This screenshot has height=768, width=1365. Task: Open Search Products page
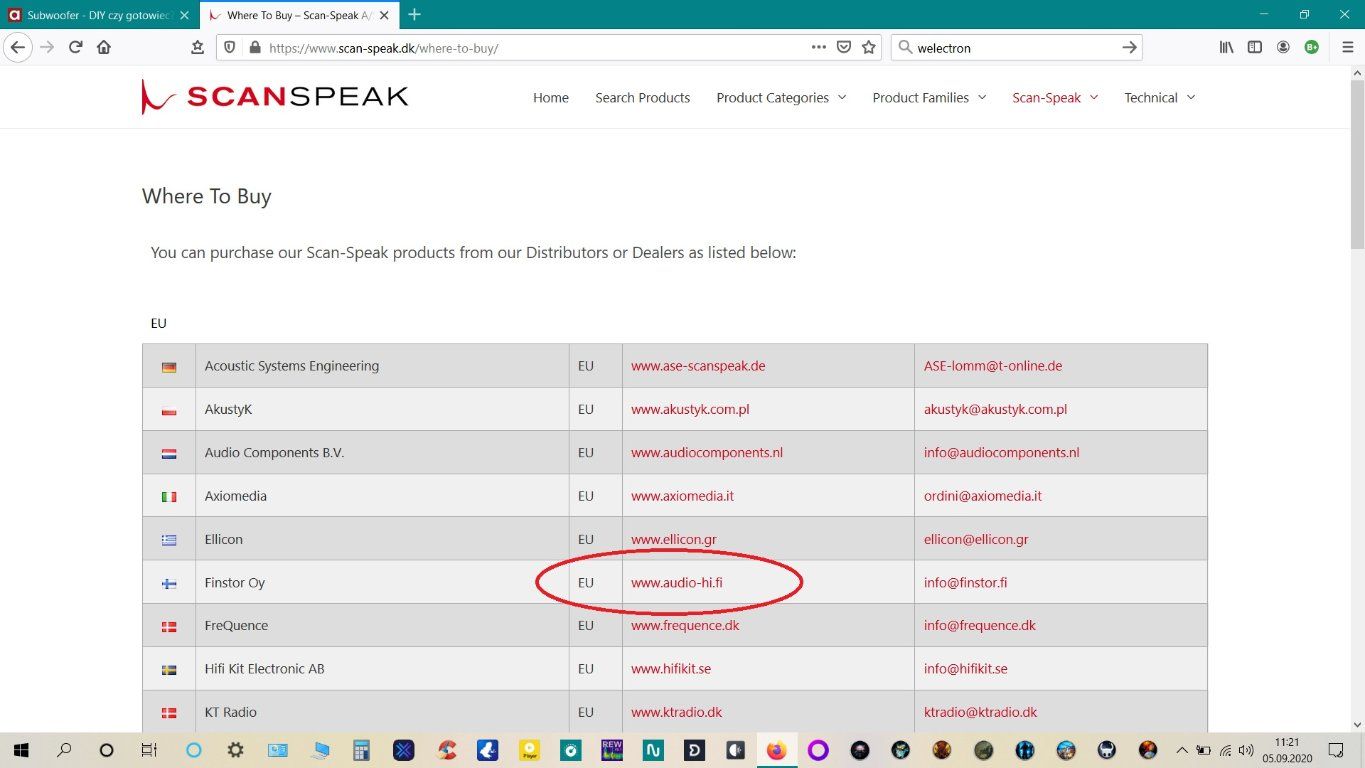tap(642, 97)
